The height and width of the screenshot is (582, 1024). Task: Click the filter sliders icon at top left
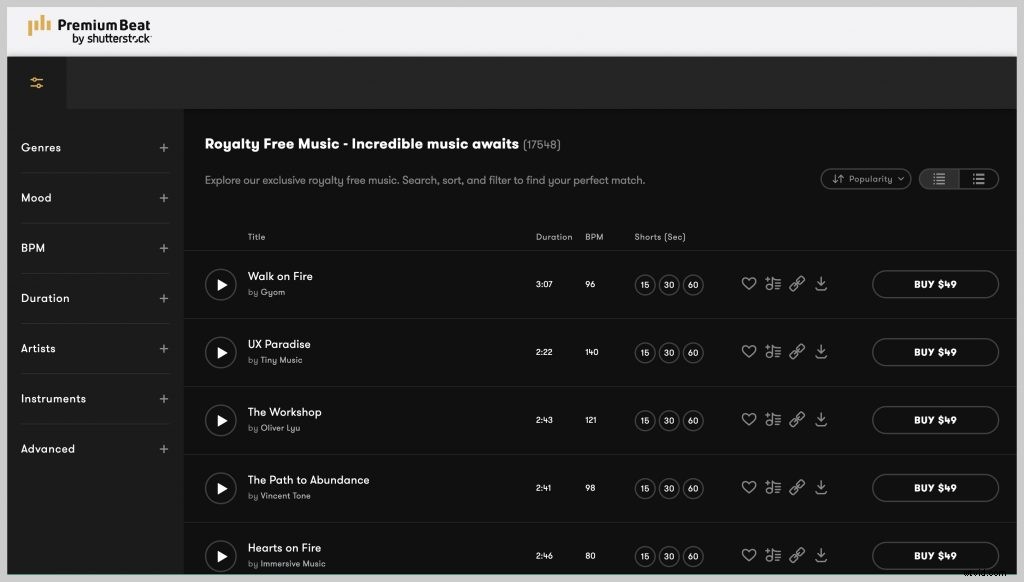click(37, 83)
